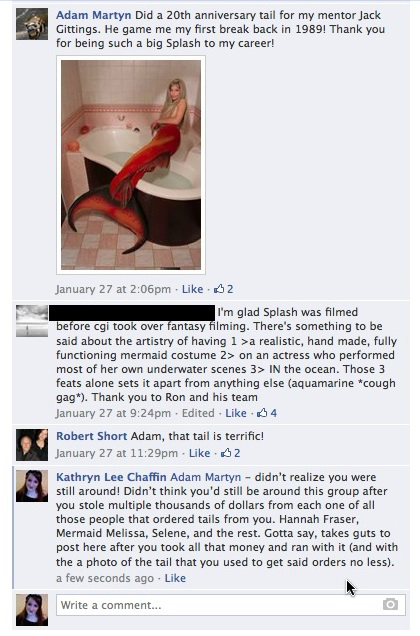Click timestamp January 27 at 11:29pm
Screen dimensions: 420x636
pos(117,453)
